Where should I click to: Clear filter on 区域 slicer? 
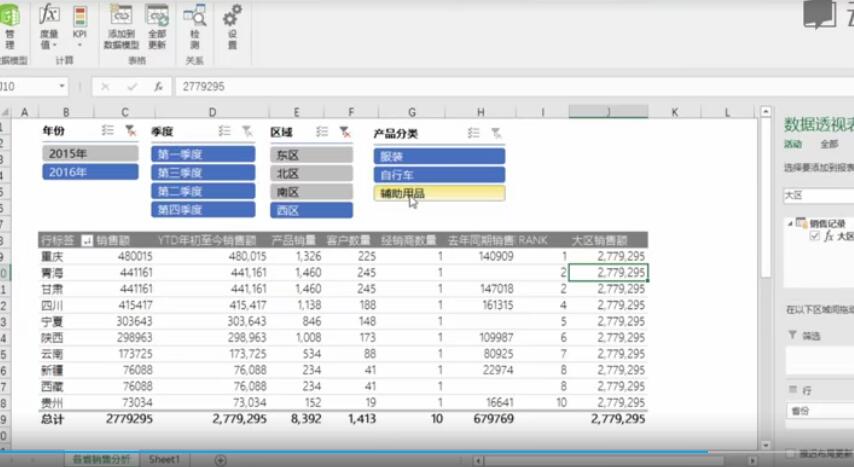click(344, 131)
